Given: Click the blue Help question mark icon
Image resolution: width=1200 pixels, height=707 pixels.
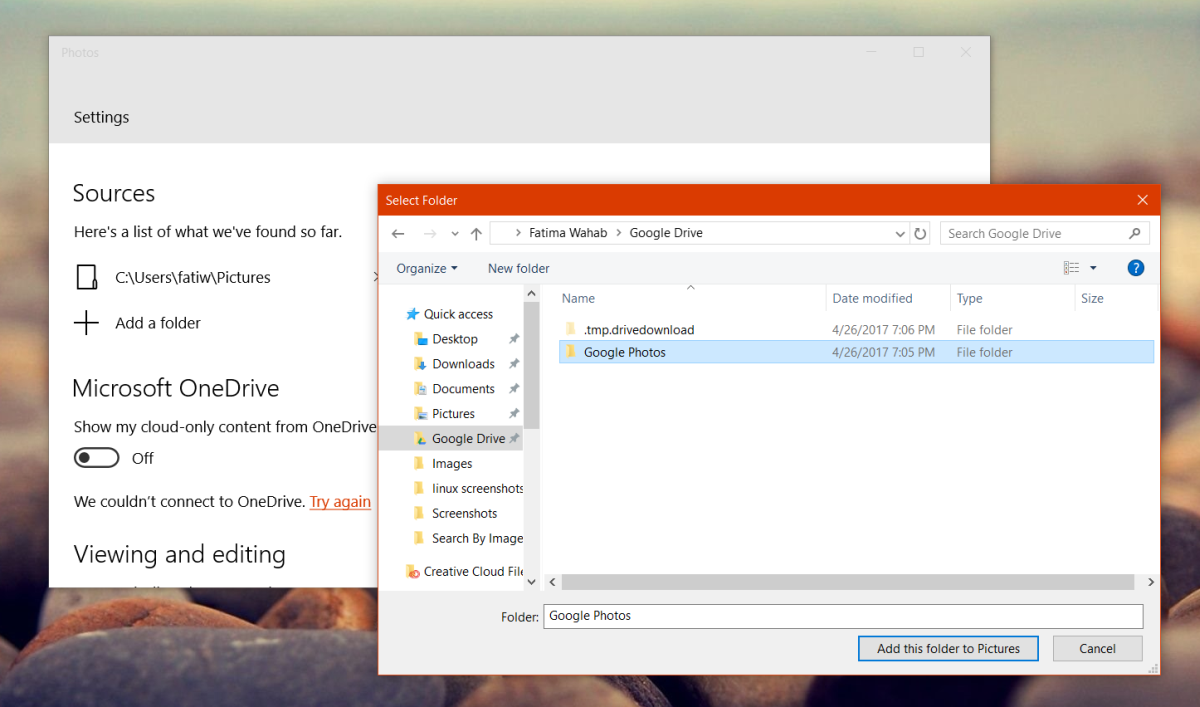Looking at the screenshot, I should (x=1135, y=268).
